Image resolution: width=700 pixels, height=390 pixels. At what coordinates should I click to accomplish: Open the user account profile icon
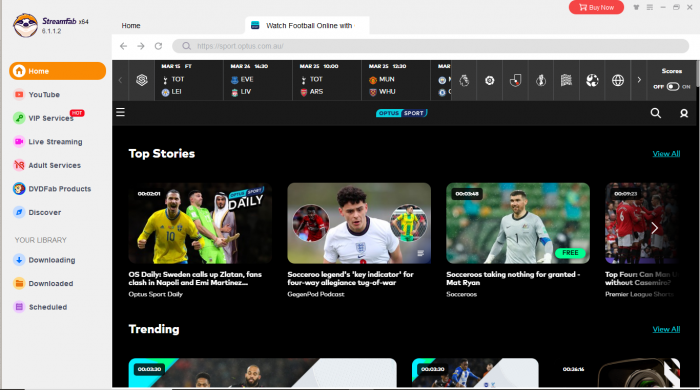coord(683,113)
